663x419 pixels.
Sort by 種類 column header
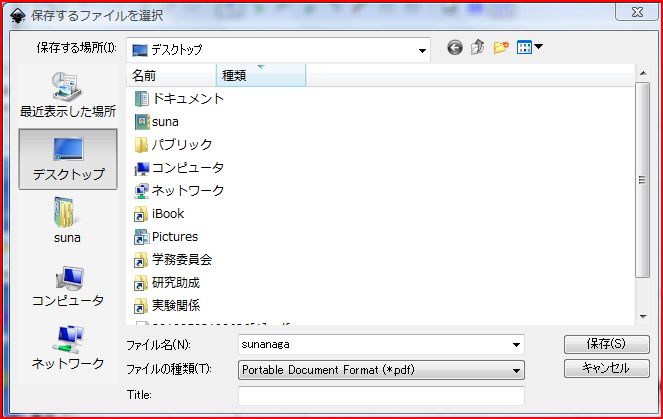(260, 76)
